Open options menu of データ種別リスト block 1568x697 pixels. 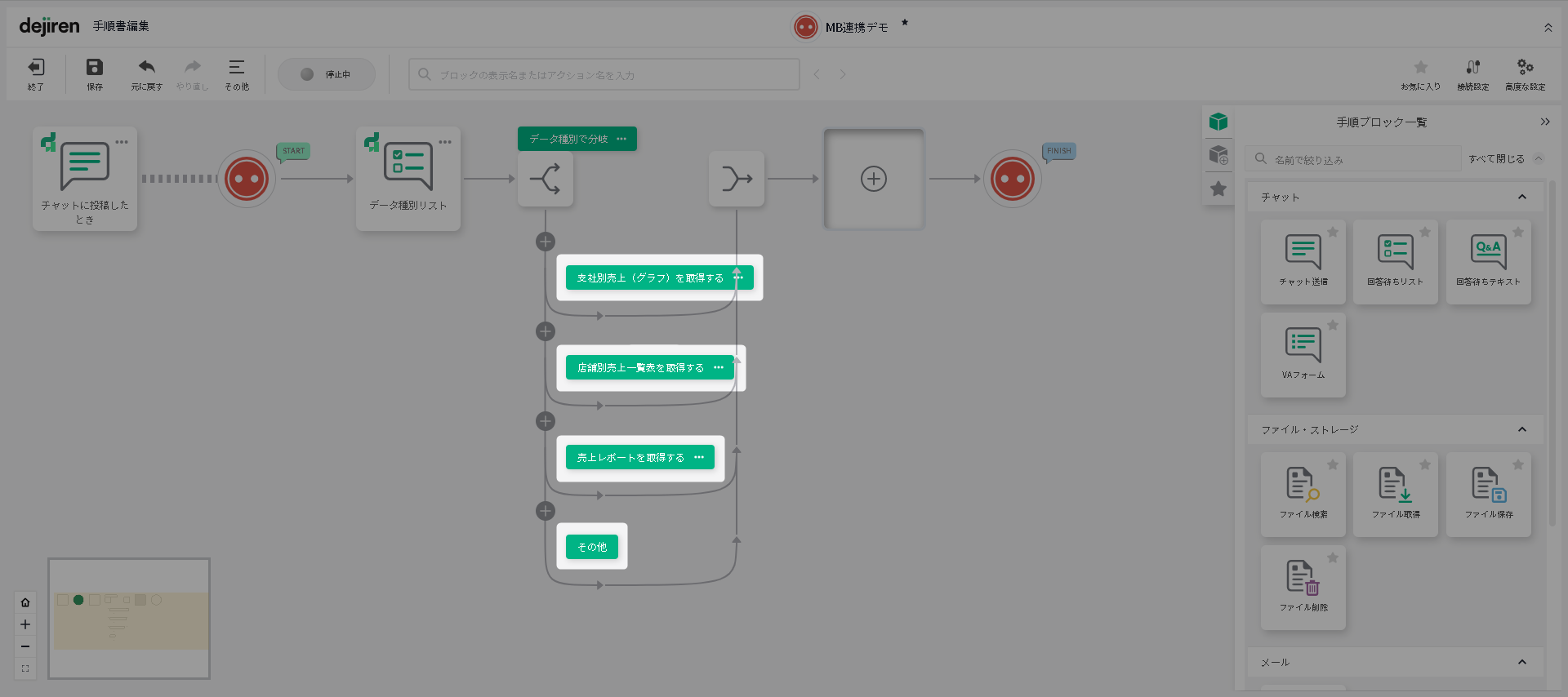tap(445, 142)
